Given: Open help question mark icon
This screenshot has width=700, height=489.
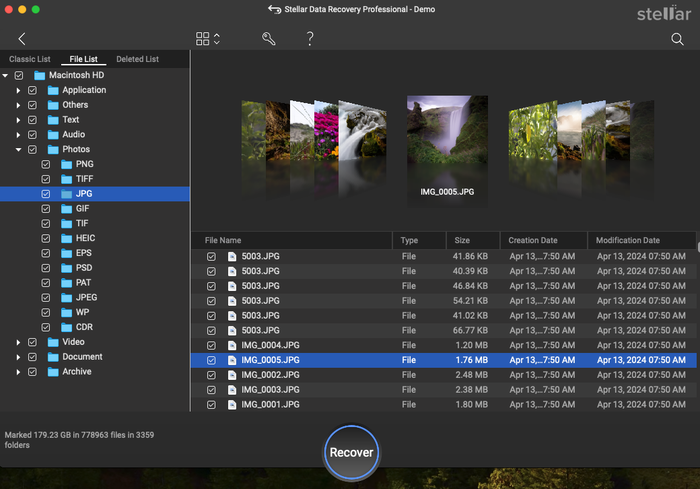Looking at the screenshot, I should click(310, 39).
